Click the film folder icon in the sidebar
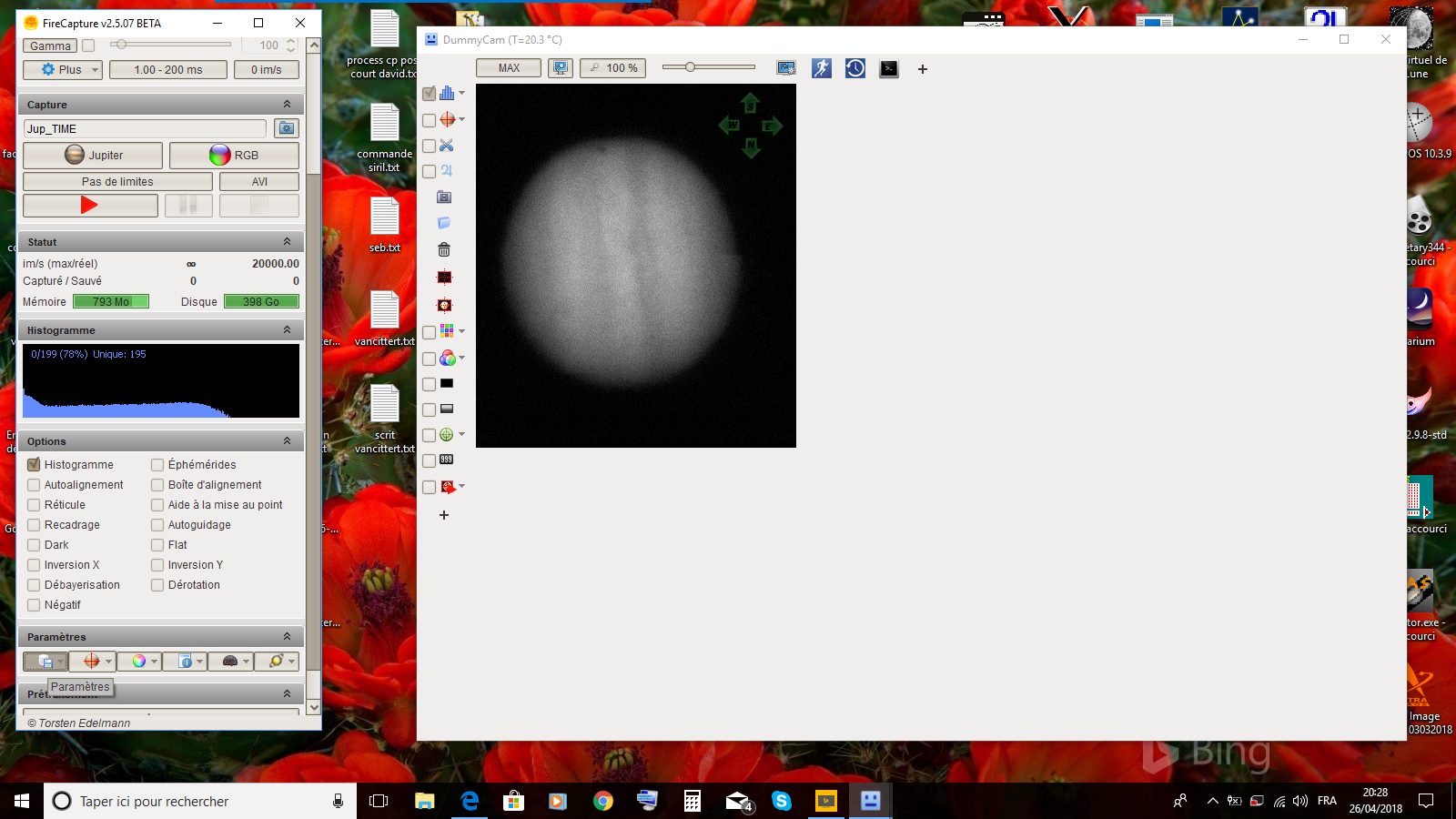The height and width of the screenshot is (819, 1456). 444,197
